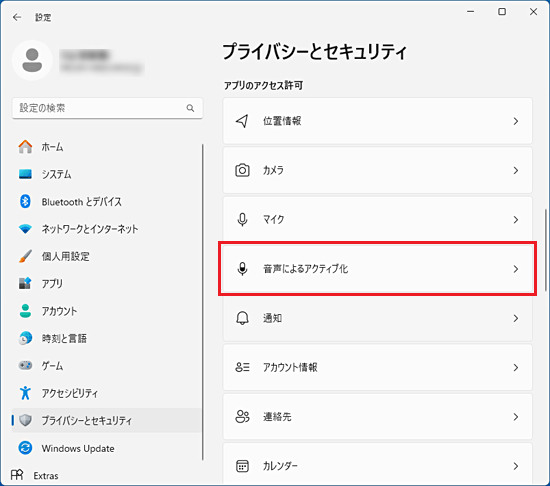Open Windows Update category
550x486 pixels.
(106, 448)
